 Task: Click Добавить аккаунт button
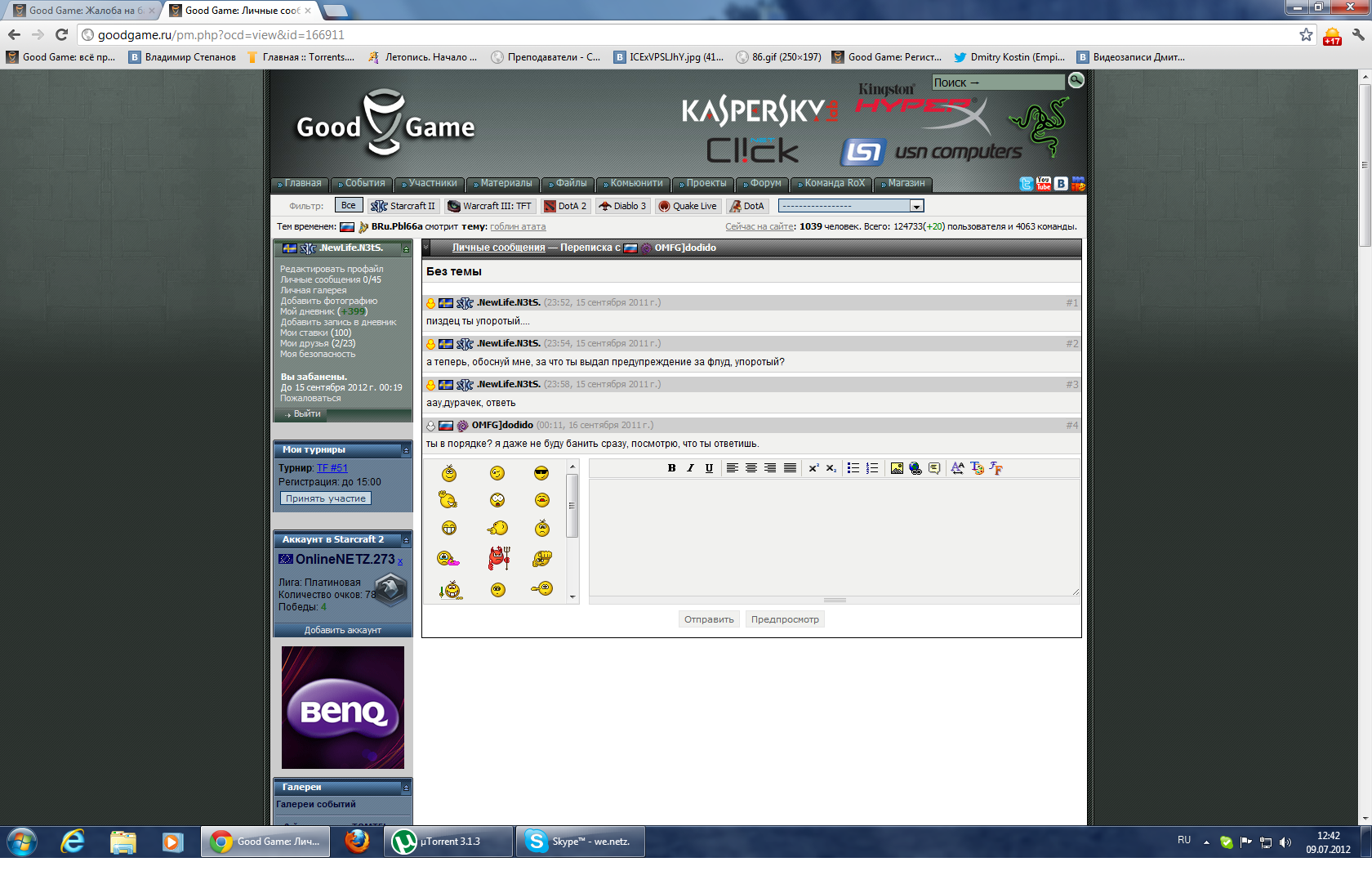pyautogui.click(x=343, y=630)
